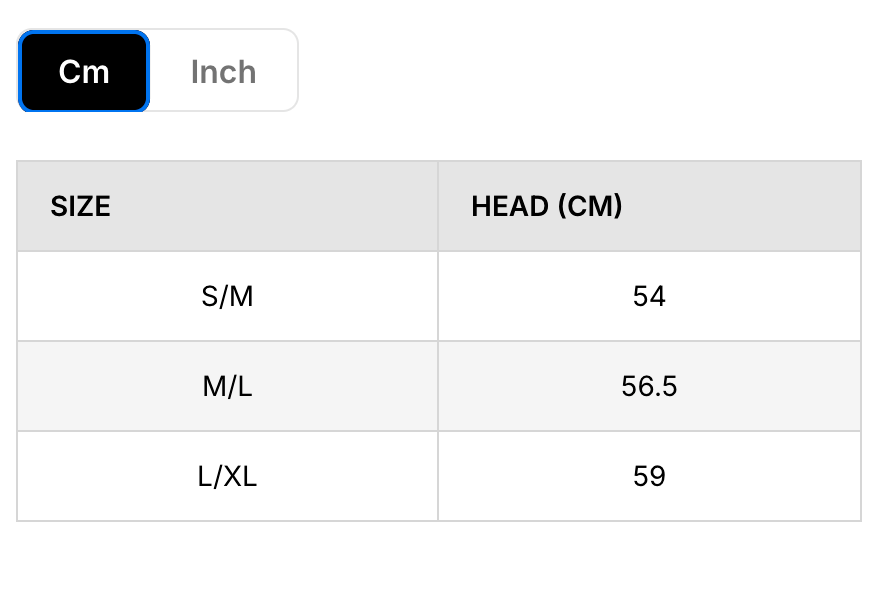This screenshot has height=604, width=884.
Task: Click the word SIZE in table header
Action: coord(81,206)
